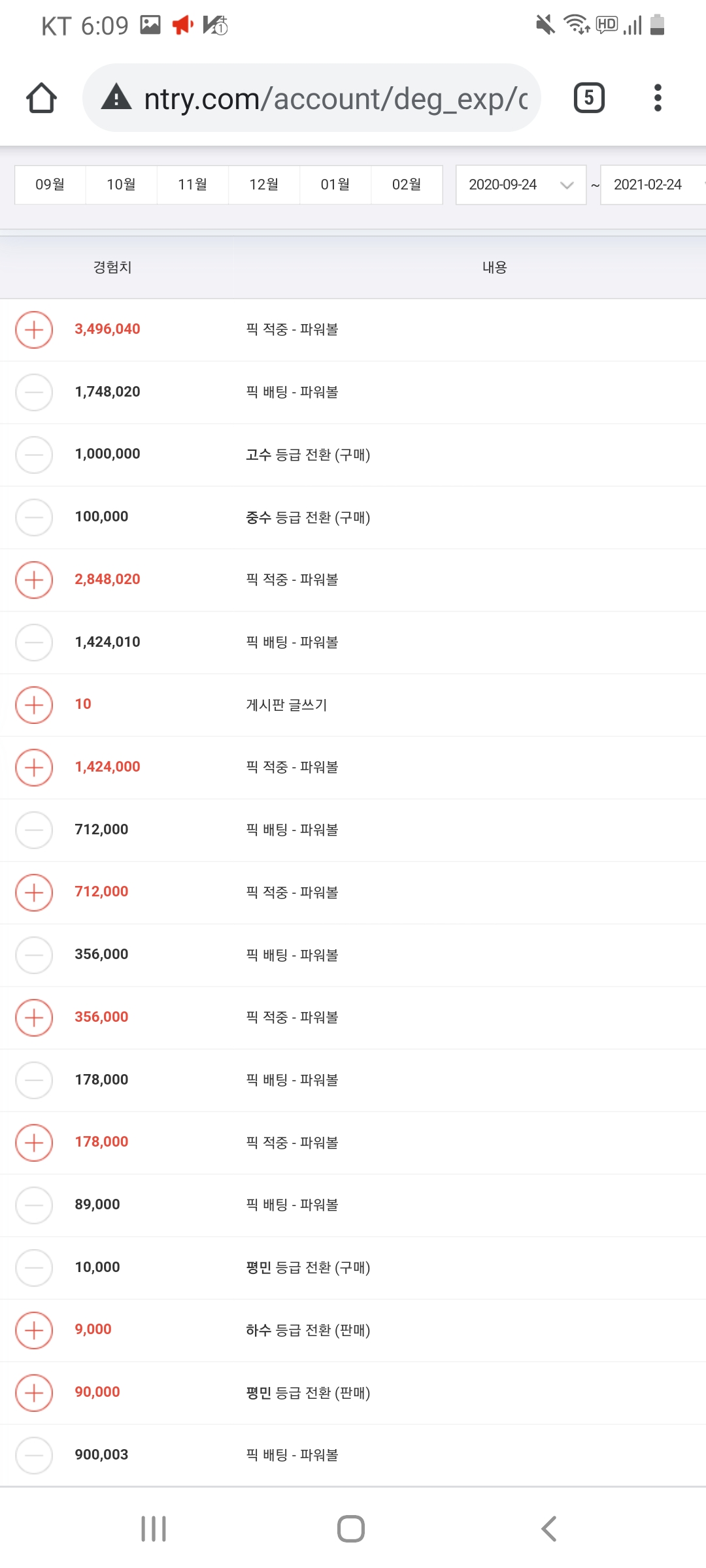The height and width of the screenshot is (1568, 706).
Task: Open the Android recent apps button
Action: [154, 1529]
